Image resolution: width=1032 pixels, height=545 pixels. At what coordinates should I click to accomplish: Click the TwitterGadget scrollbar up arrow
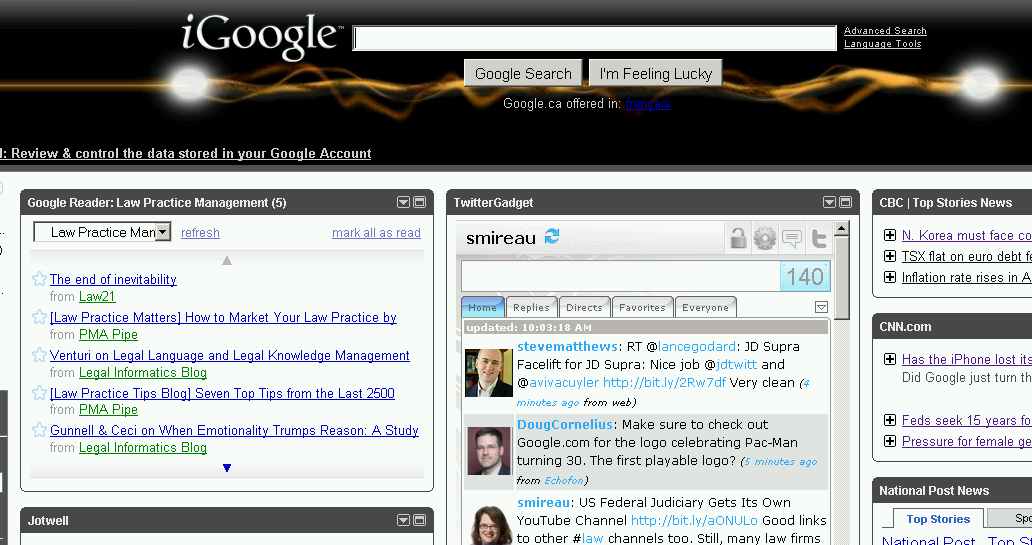(840, 229)
